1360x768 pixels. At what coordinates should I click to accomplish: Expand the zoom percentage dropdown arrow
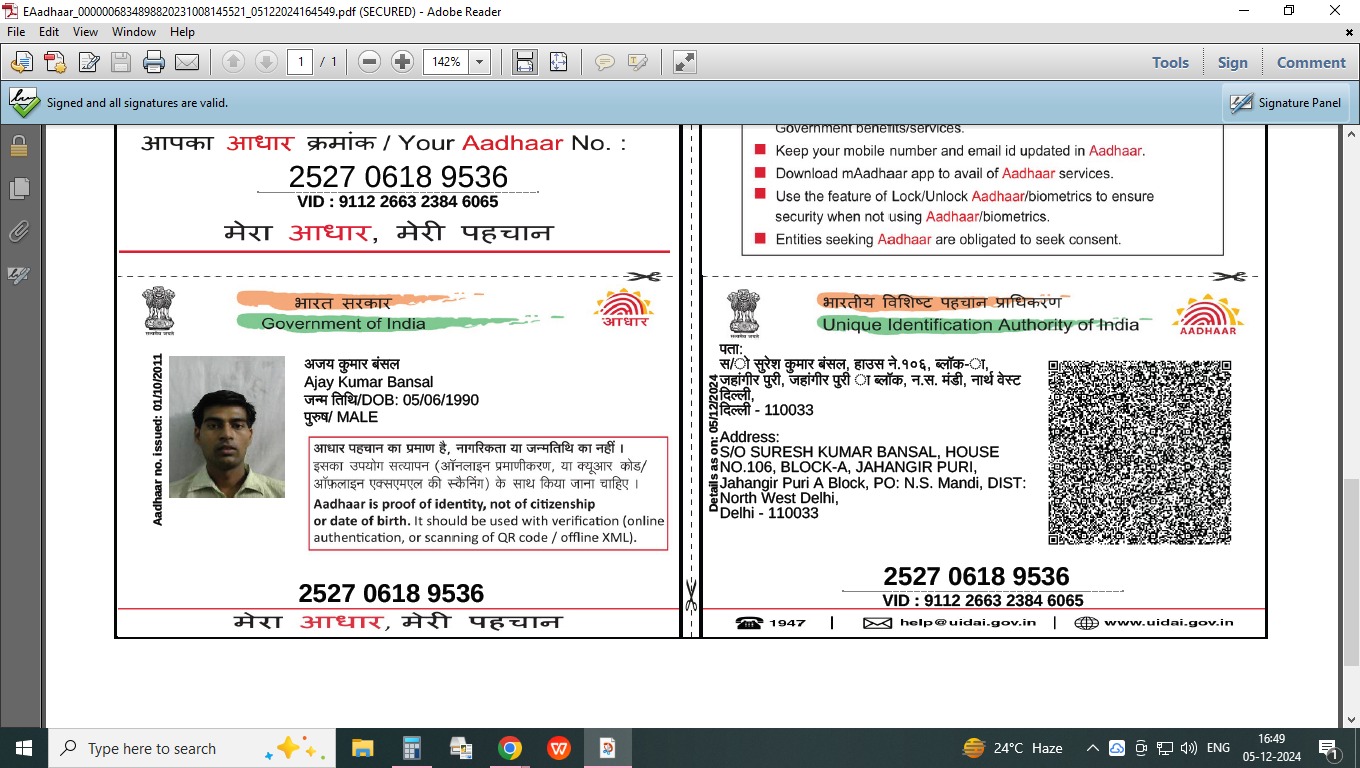click(x=479, y=62)
